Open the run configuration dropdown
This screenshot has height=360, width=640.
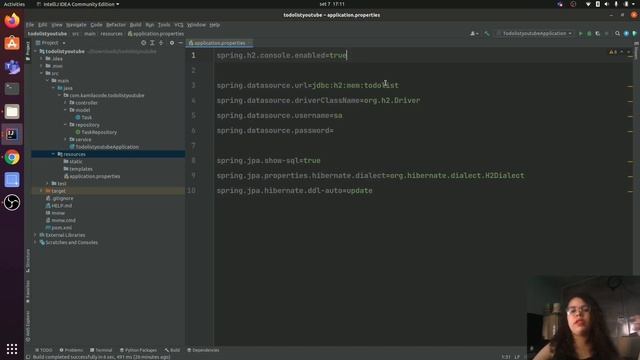(x=534, y=33)
